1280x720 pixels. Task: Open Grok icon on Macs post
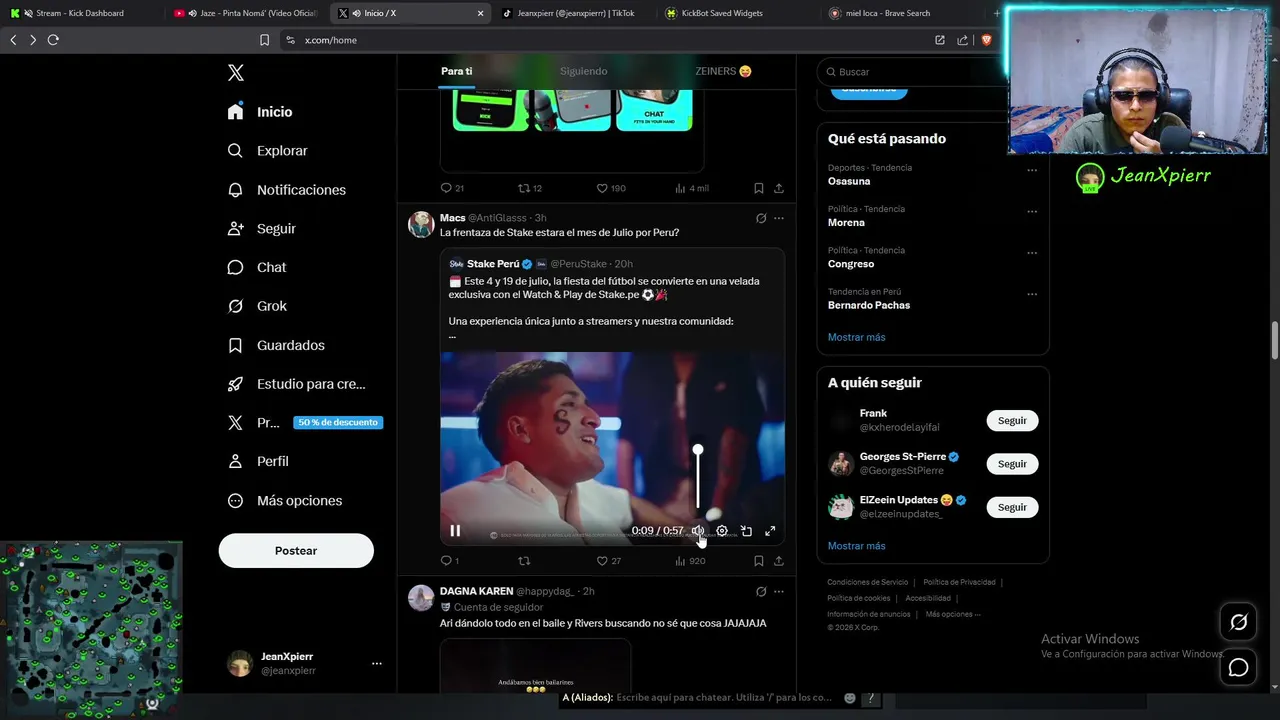click(761, 218)
